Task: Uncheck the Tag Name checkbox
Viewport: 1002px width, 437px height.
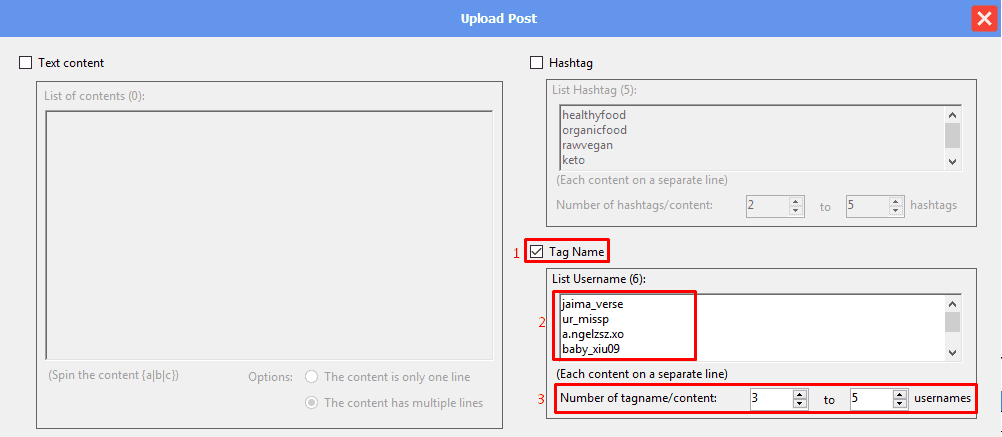Action: (x=537, y=252)
